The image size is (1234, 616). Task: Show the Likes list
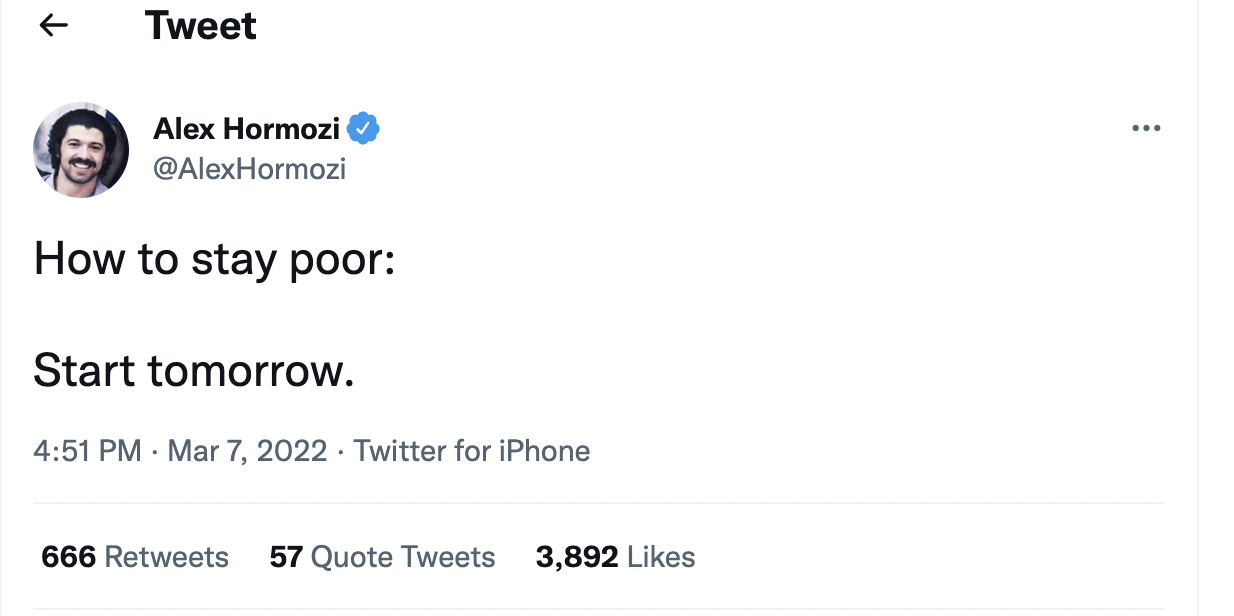[x=661, y=557]
